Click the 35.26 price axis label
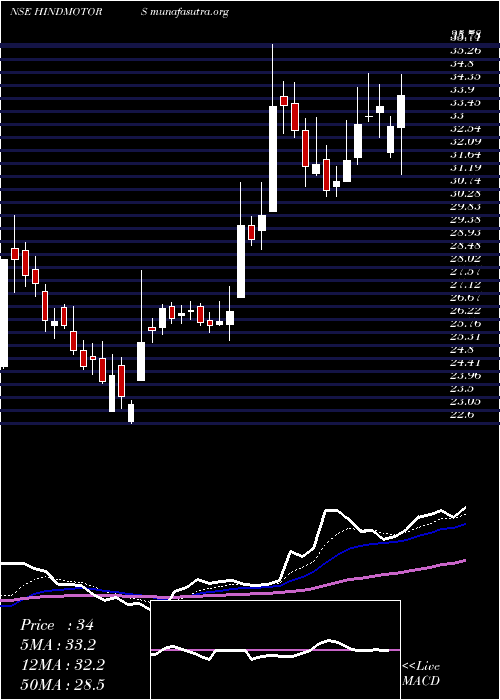 [x=465, y=50]
